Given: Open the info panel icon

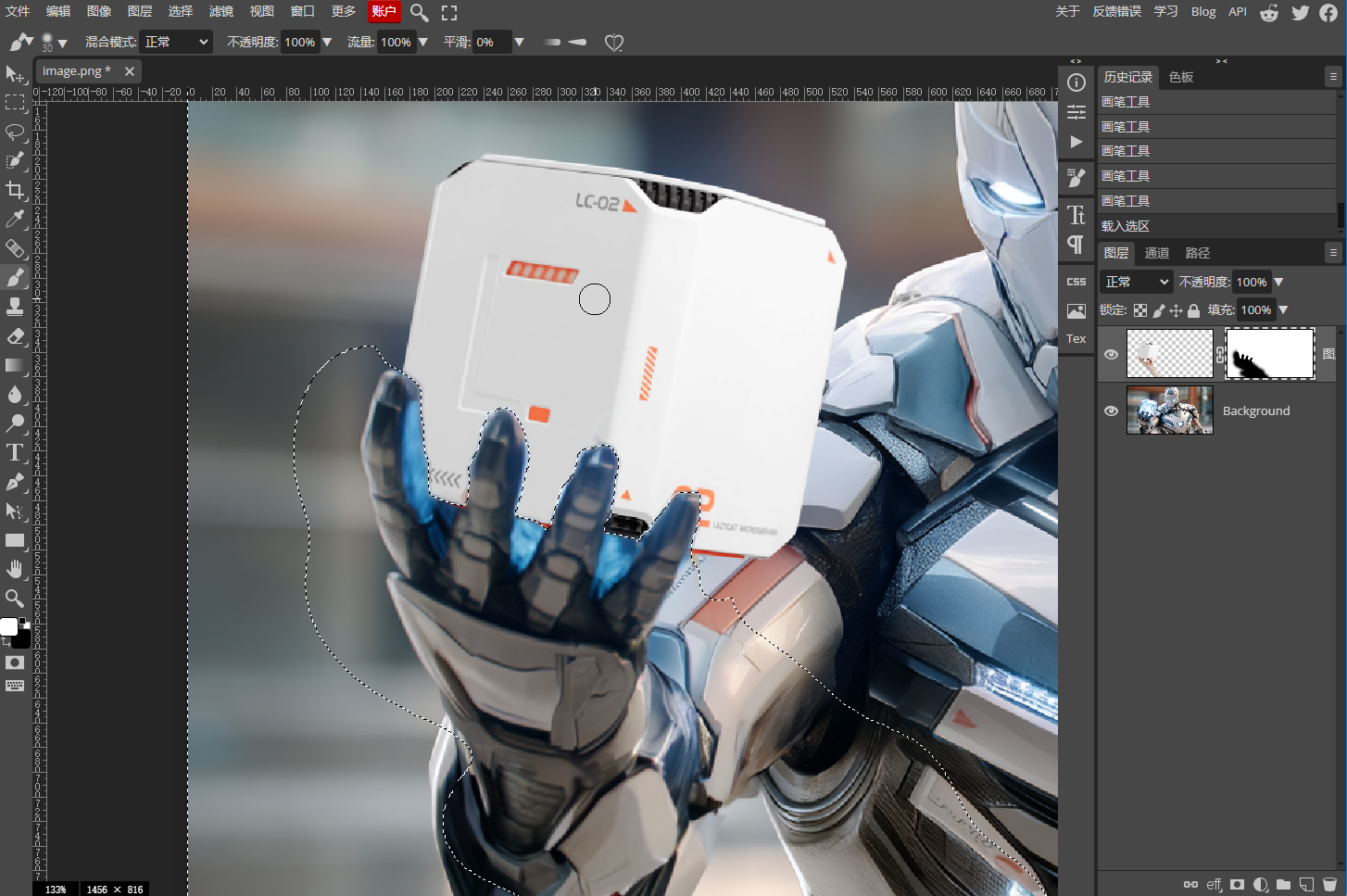Looking at the screenshot, I should pos(1076,82).
